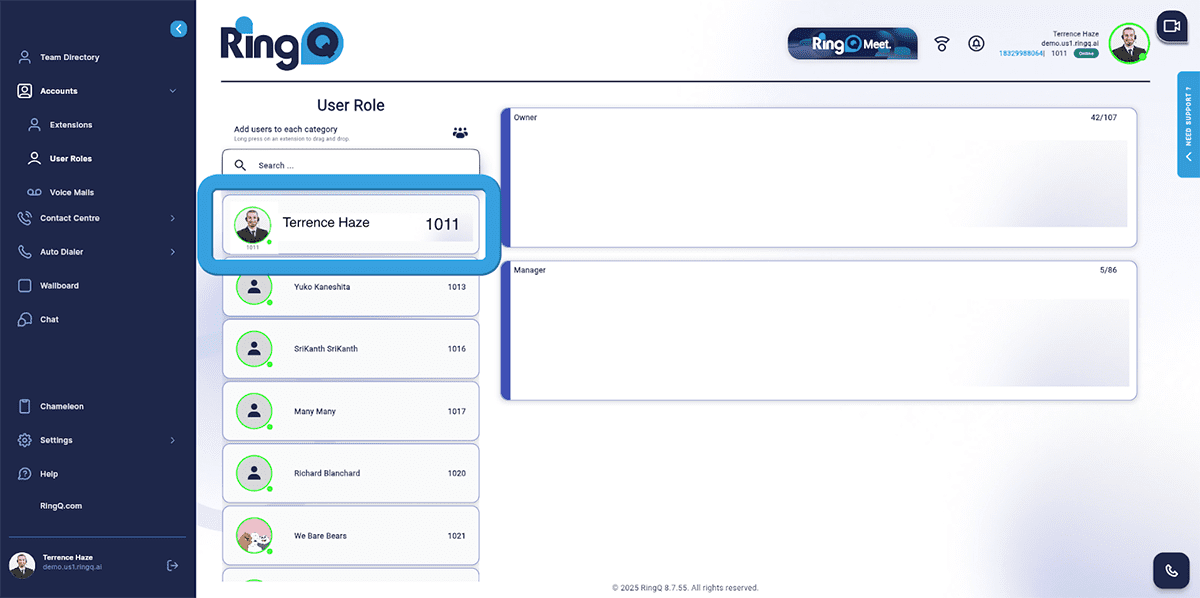Select Yuko Kaneshita extension 1013
Image resolution: width=1200 pixels, height=598 pixels.
[351, 287]
